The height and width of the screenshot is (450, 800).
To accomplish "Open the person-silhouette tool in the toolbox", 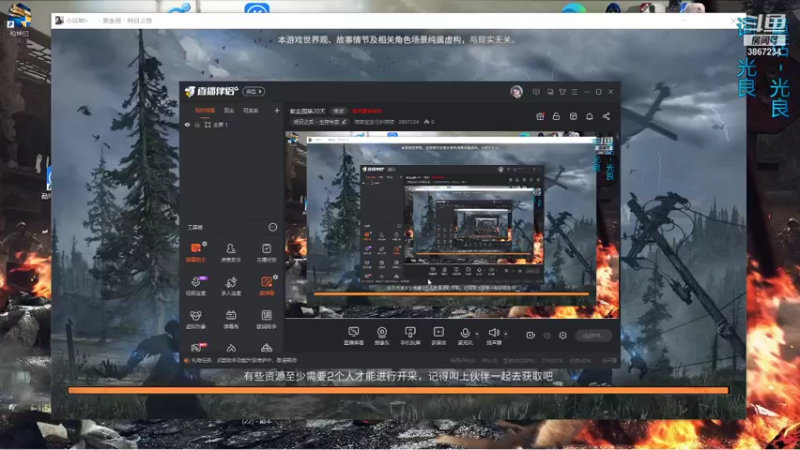I will coord(231,252).
